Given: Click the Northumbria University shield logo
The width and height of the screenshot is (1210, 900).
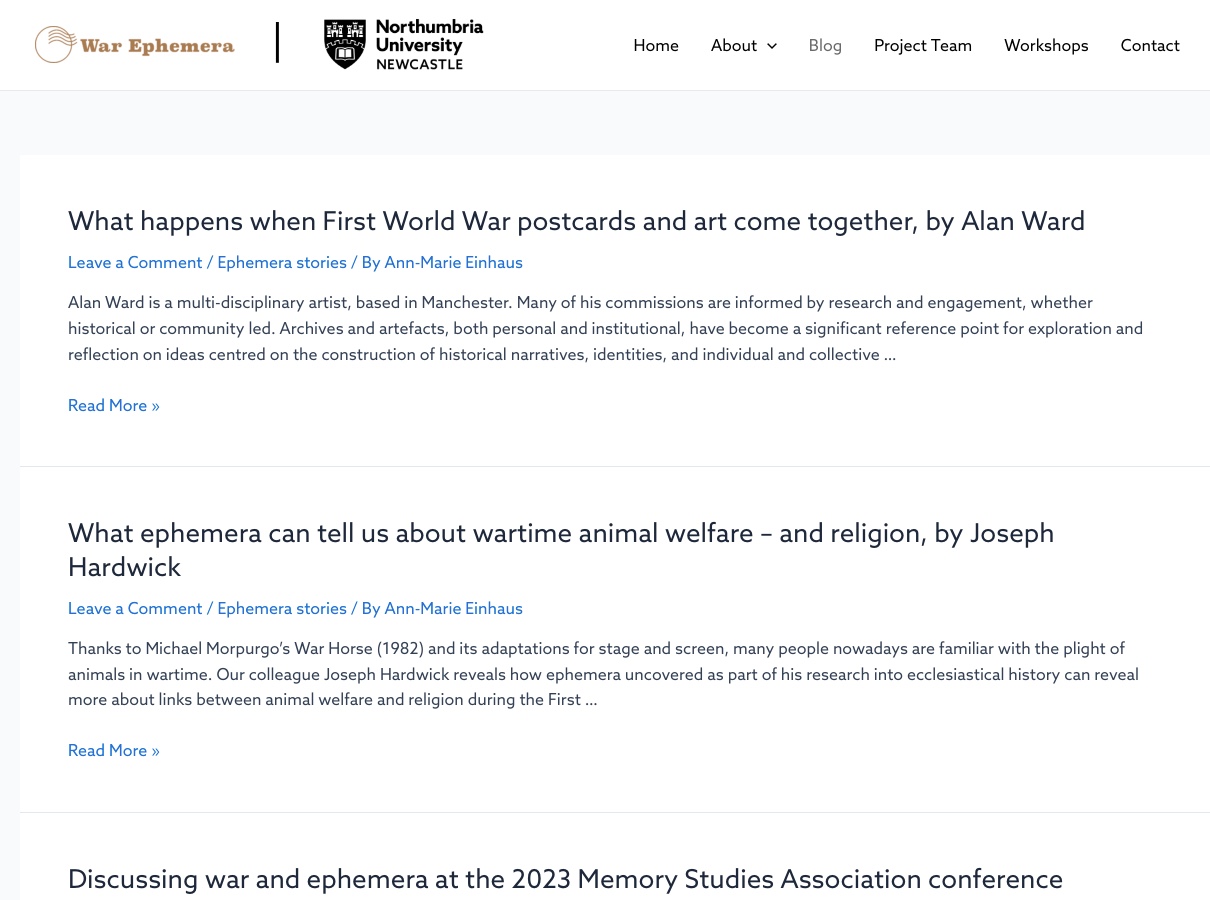Looking at the screenshot, I should pos(345,44).
